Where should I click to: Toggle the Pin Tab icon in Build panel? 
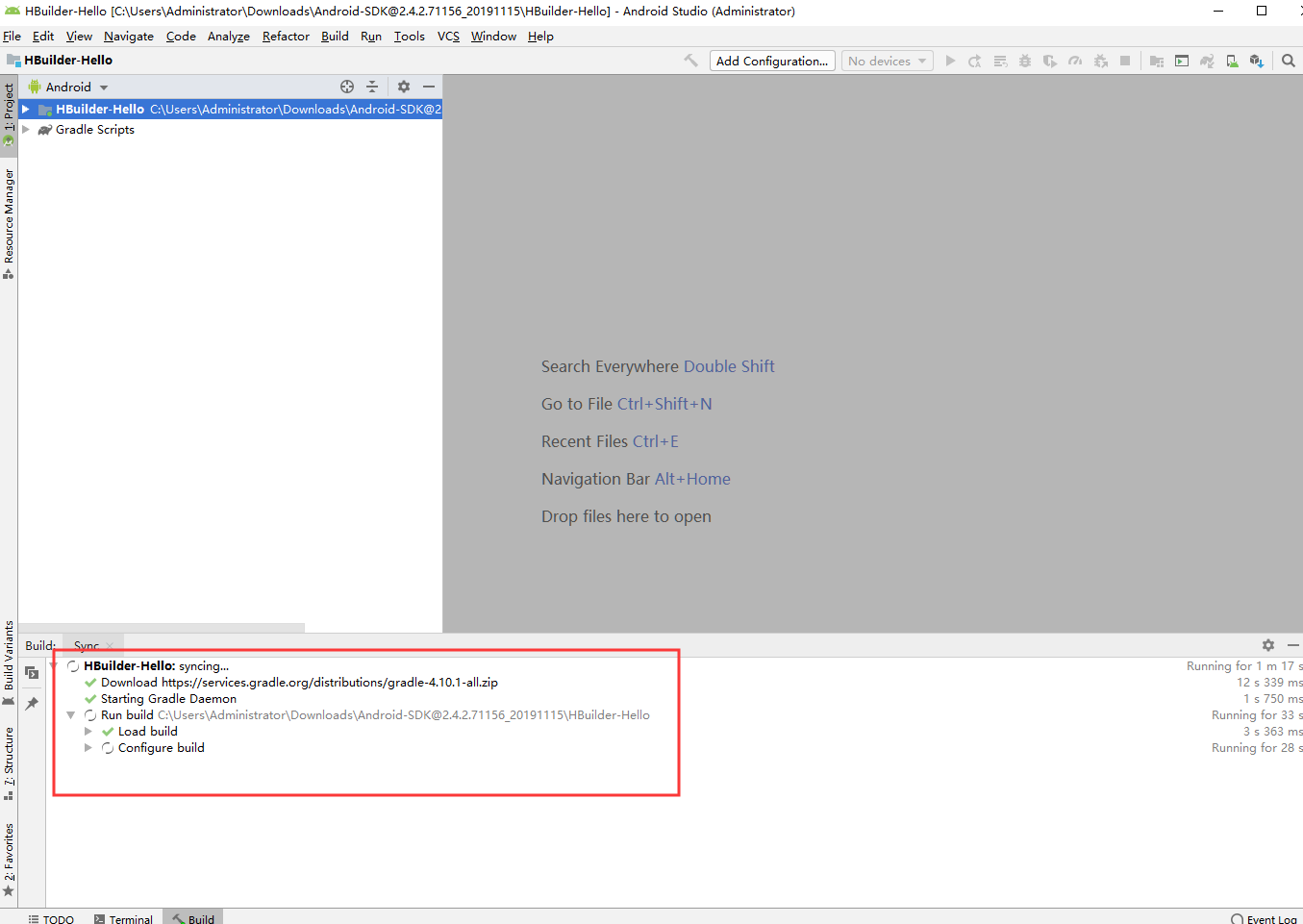pos(32,704)
